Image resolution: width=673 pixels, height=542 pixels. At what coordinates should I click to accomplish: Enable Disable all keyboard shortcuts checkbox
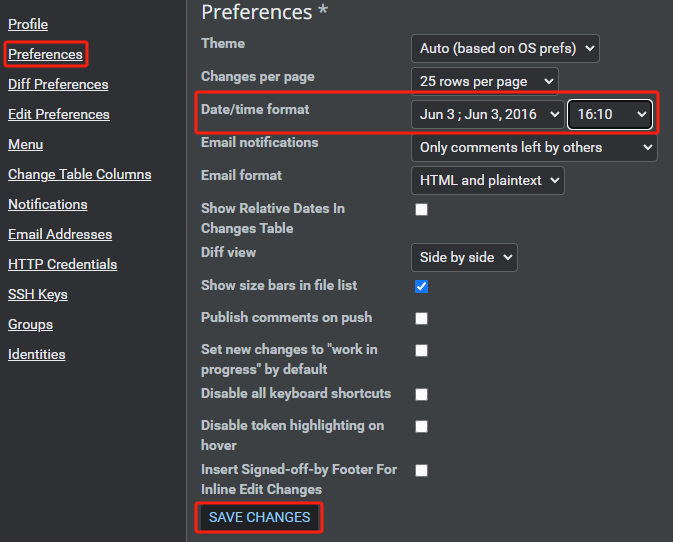point(422,394)
